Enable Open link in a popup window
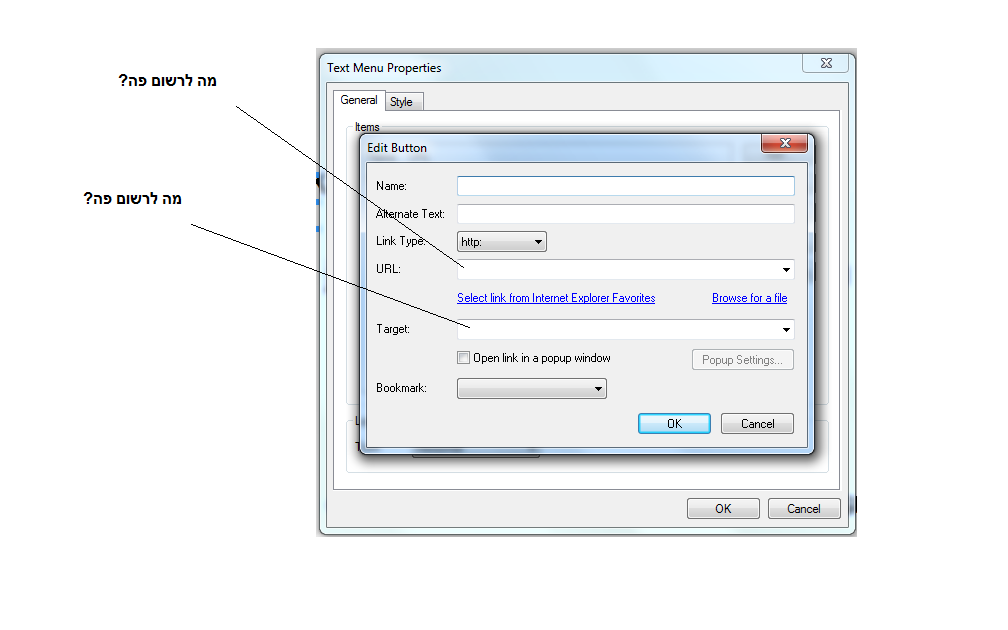Image resolution: width=1008 pixels, height=630 pixels. point(464,358)
